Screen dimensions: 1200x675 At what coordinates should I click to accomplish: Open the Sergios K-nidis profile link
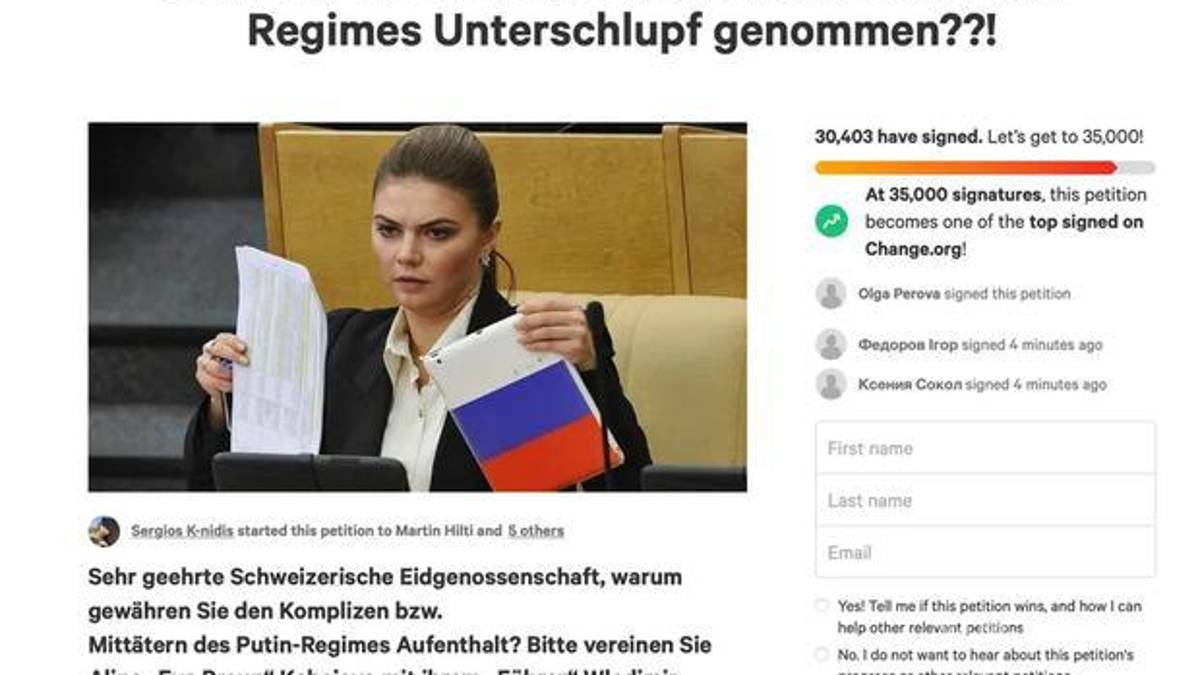(x=182, y=531)
